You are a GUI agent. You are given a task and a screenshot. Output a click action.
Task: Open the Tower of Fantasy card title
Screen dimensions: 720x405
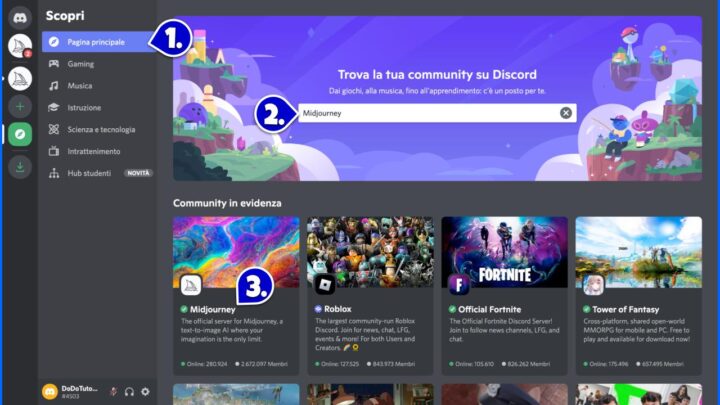pos(625,309)
